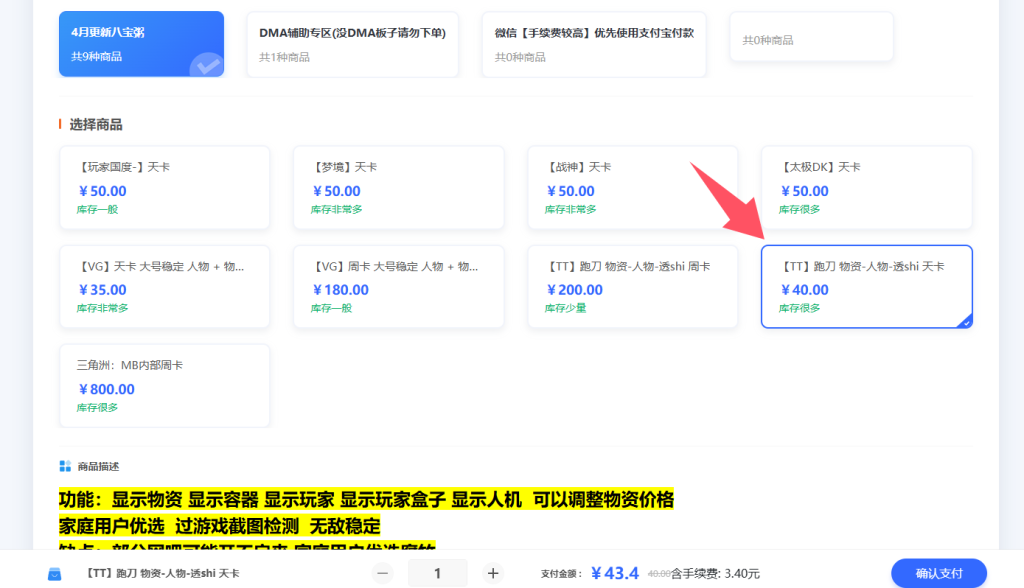Click the checkmark badge on 4月更新八宝粥
The height and width of the screenshot is (588, 1024).
(x=208, y=65)
